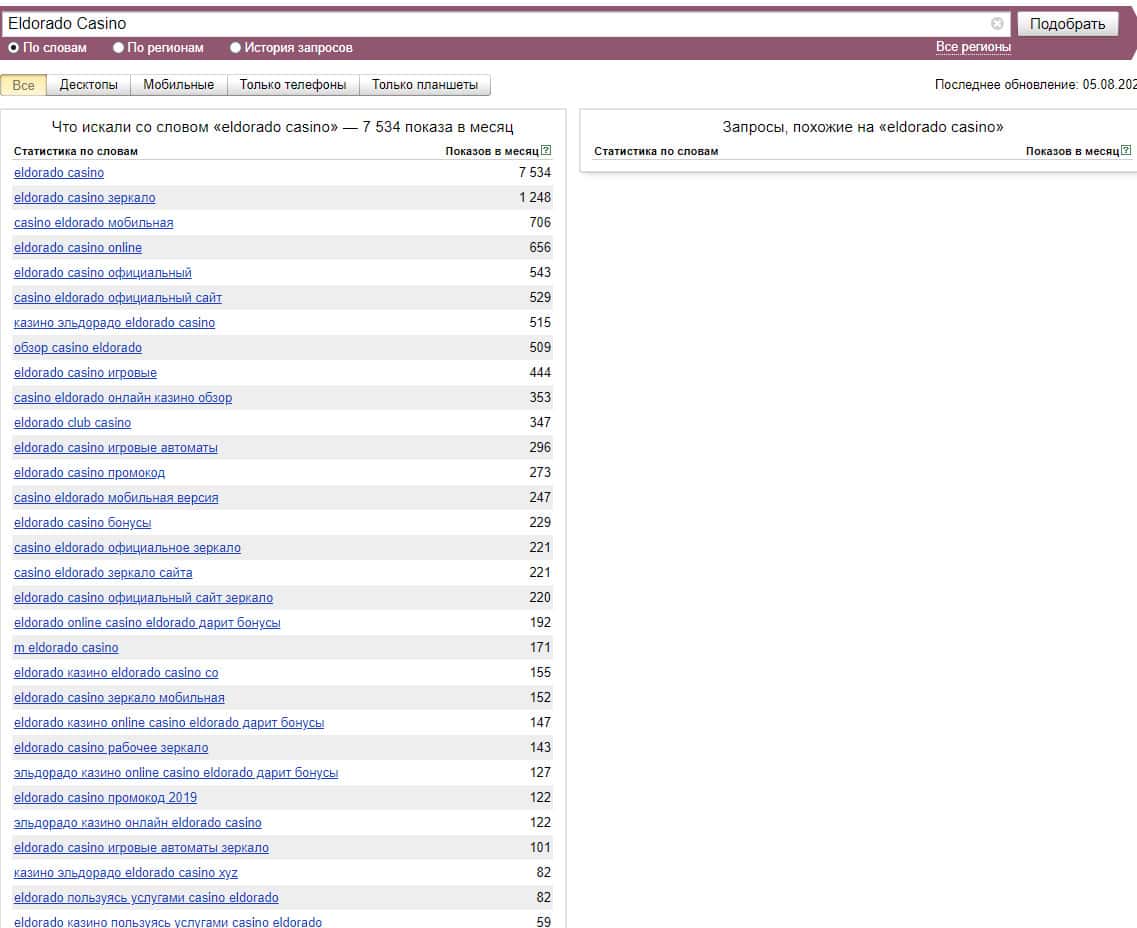The width and height of the screenshot is (1137, 928).
Task: Activate the 'Все' devices tab
Action: click(x=24, y=85)
